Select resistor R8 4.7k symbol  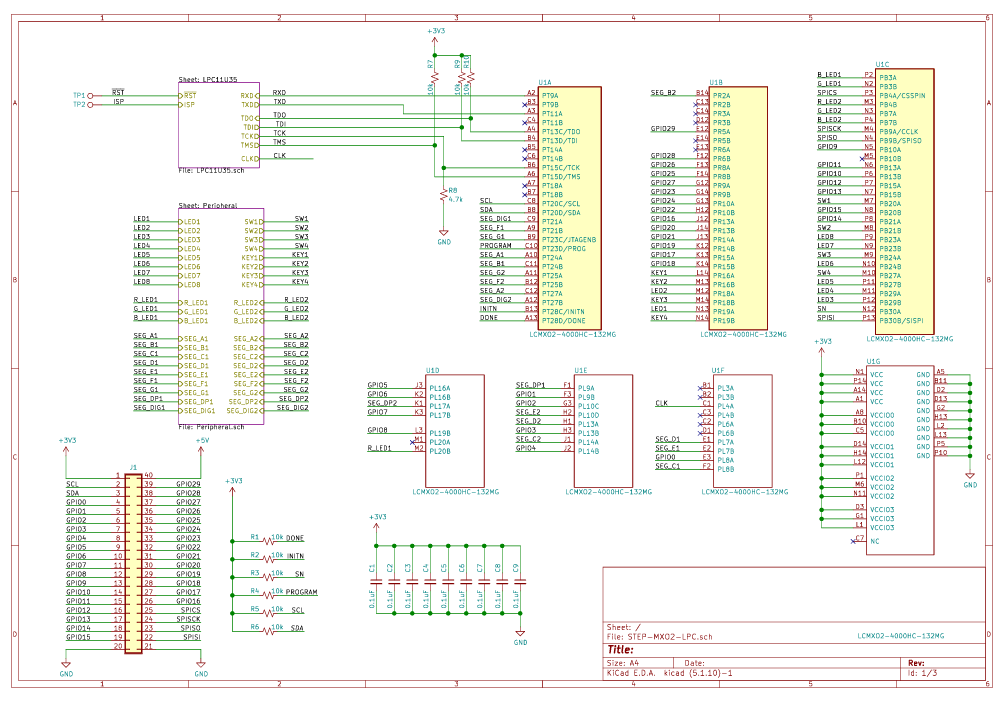(443, 196)
